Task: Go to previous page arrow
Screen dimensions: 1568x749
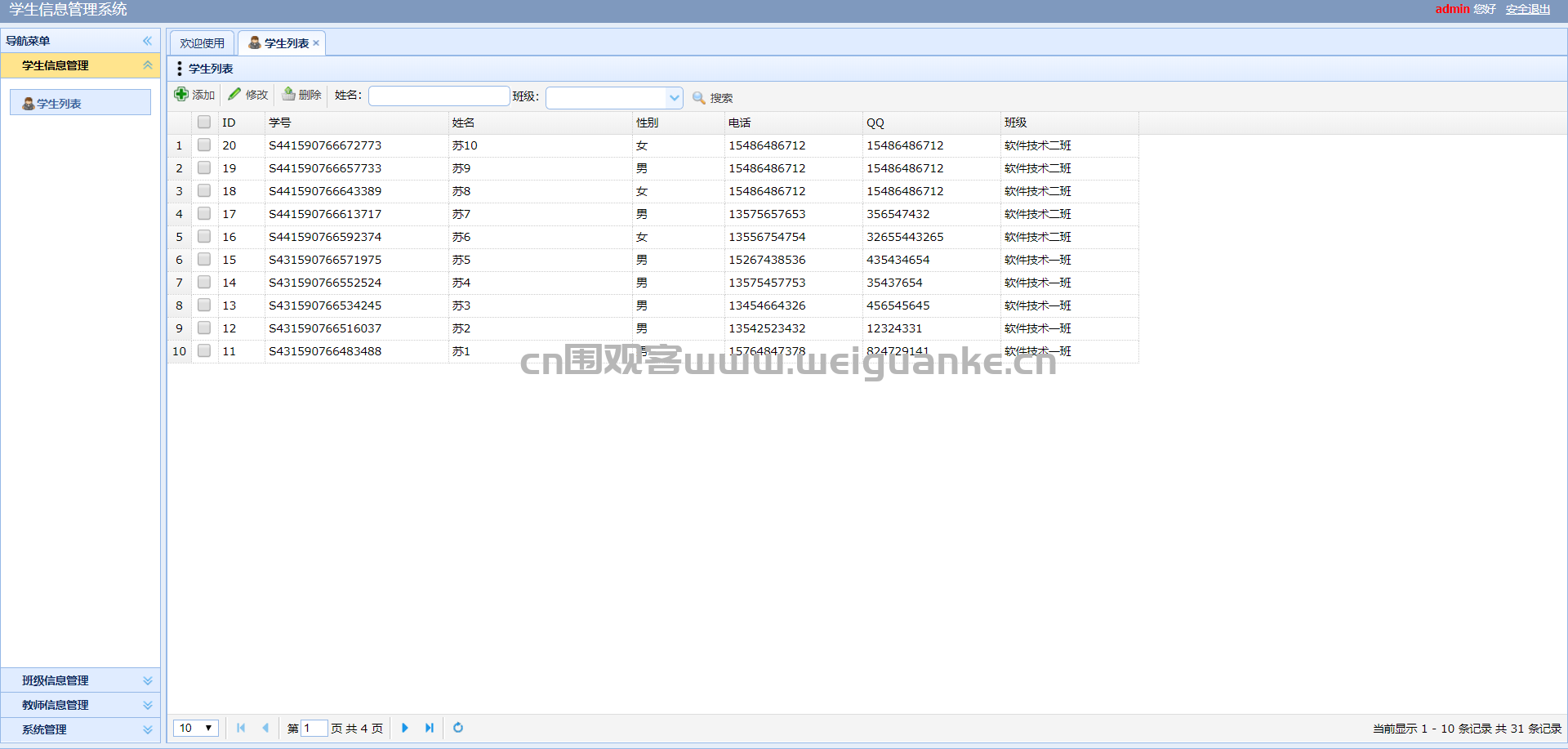Action: pyautogui.click(x=265, y=728)
